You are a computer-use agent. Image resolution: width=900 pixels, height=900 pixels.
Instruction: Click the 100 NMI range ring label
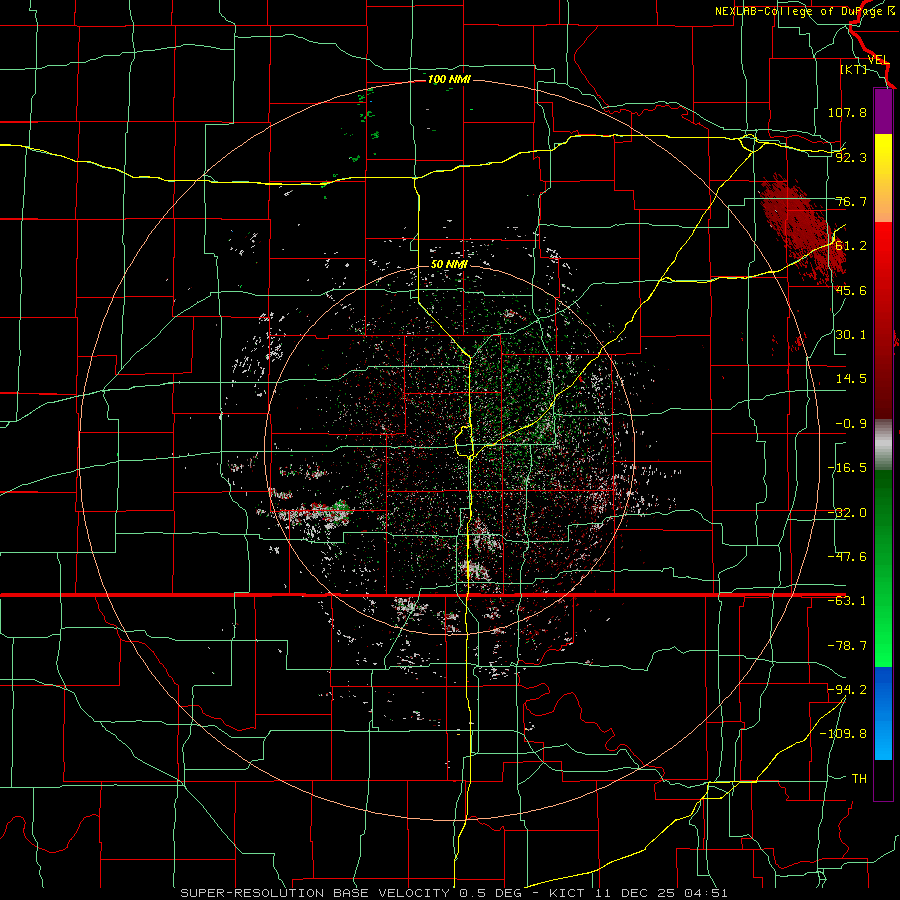coord(449,79)
